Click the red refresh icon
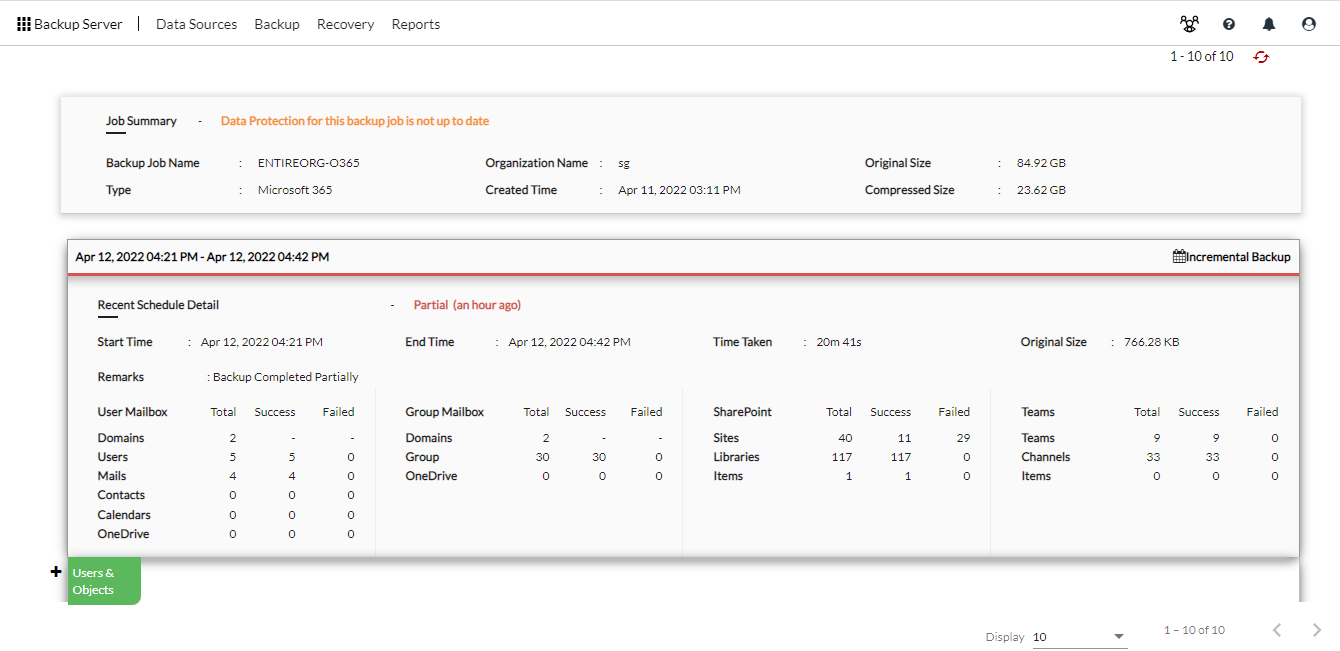1340x651 pixels. tap(1261, 57)
